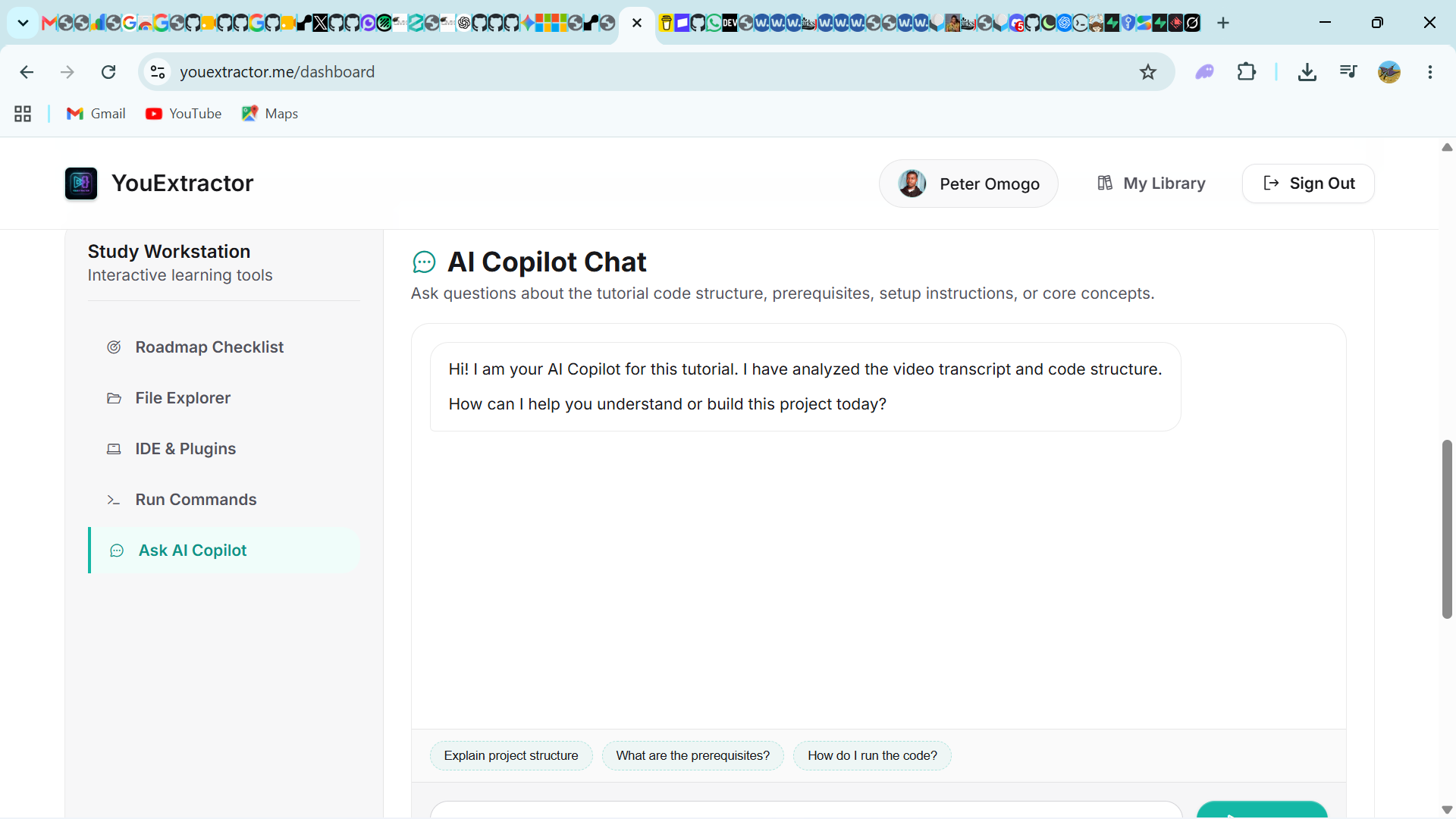Go forward in browser history

point(67,72)
